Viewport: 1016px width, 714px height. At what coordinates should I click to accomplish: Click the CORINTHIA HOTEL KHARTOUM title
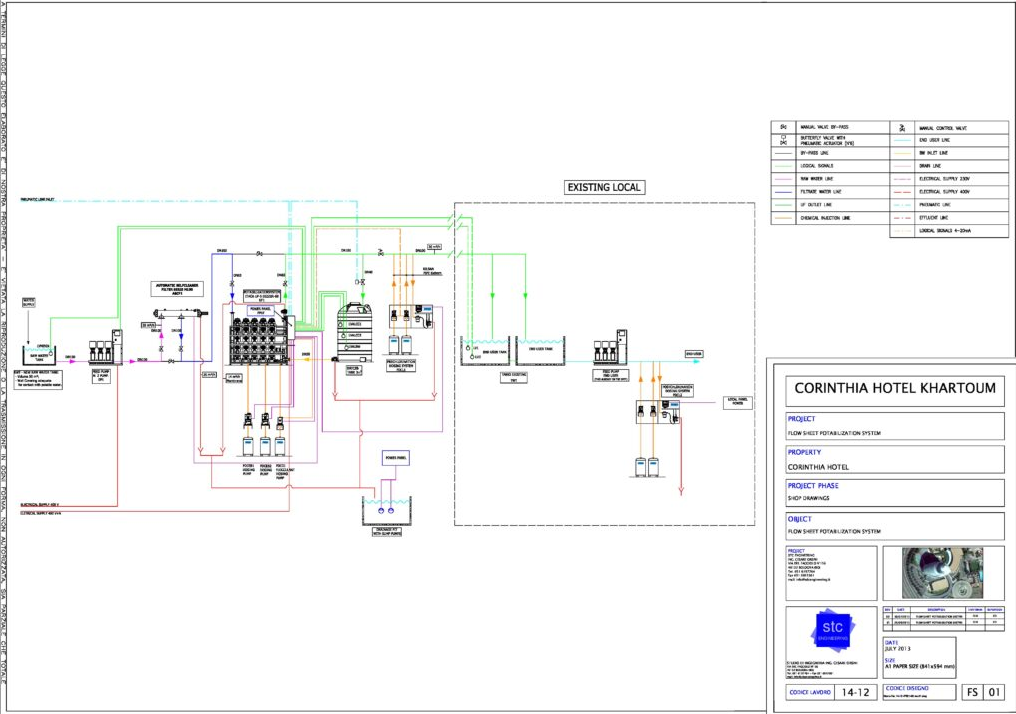coord(895,388)
